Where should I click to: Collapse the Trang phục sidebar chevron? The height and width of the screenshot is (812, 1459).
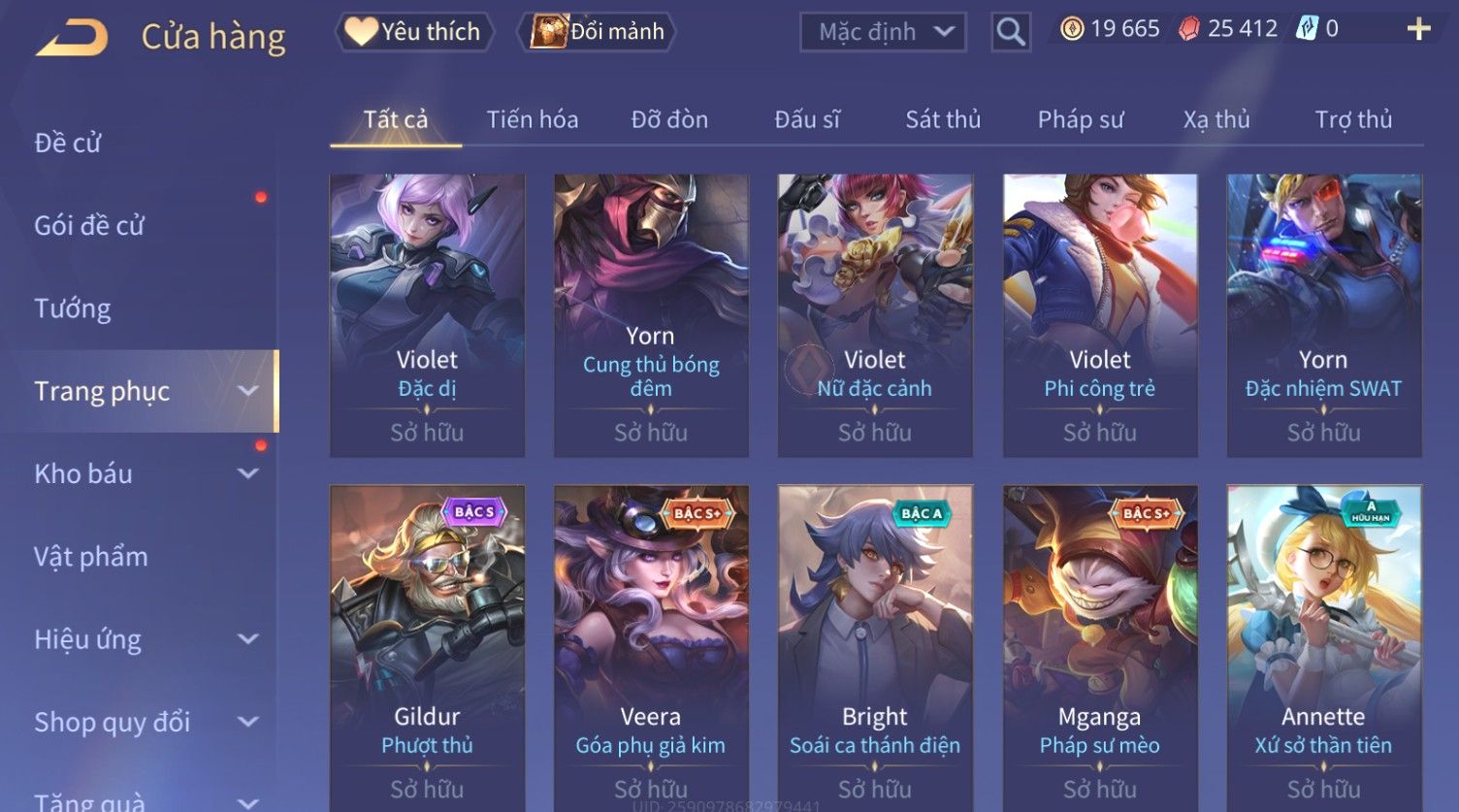(x=248, y=391)
